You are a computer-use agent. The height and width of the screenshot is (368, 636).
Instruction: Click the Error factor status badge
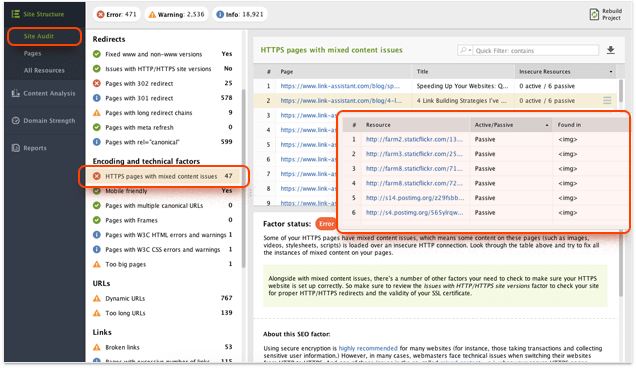pos(325,224)
